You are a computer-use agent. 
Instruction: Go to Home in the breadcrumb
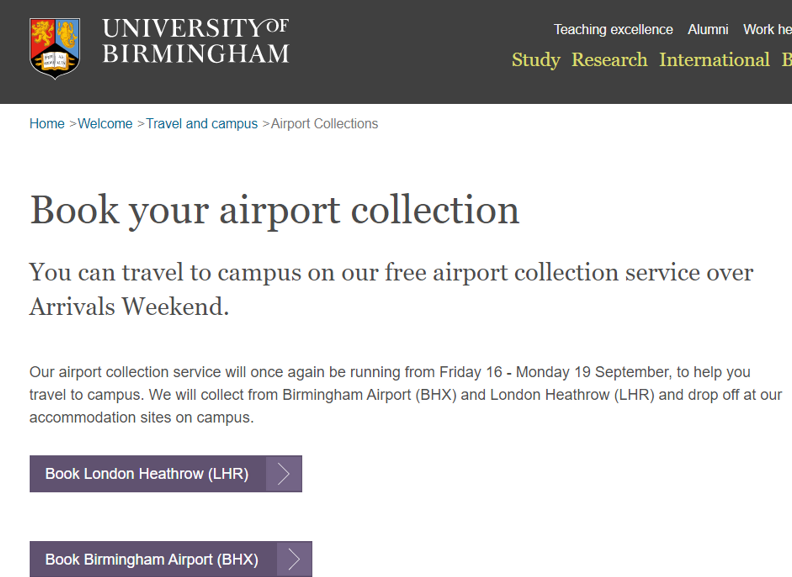click(47, 124)
